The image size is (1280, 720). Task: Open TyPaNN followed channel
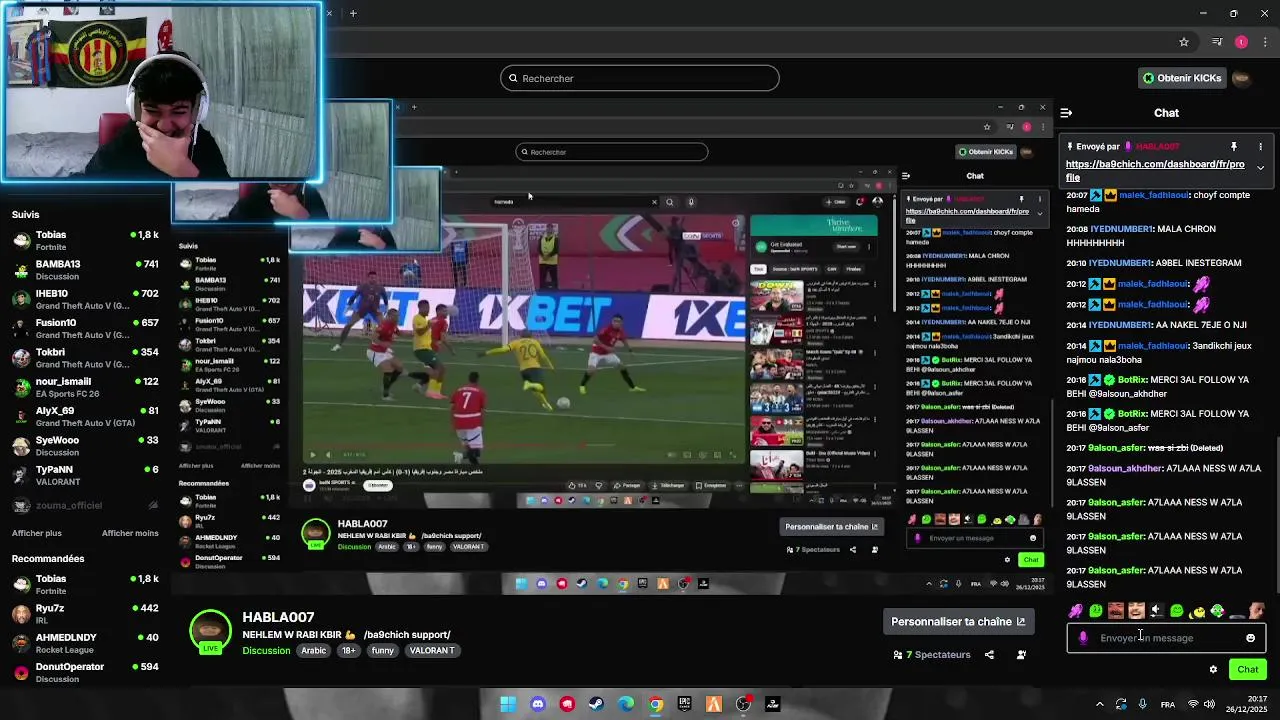pos(85,474)
